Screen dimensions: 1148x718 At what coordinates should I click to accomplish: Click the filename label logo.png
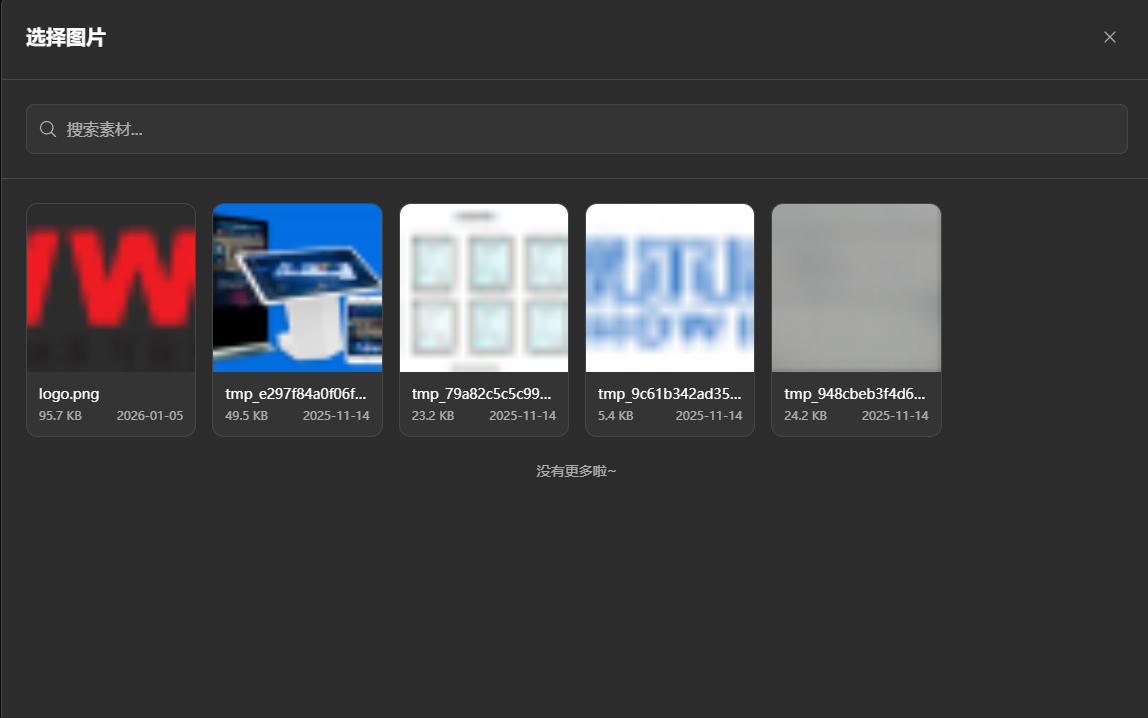(x=69, y=394)
